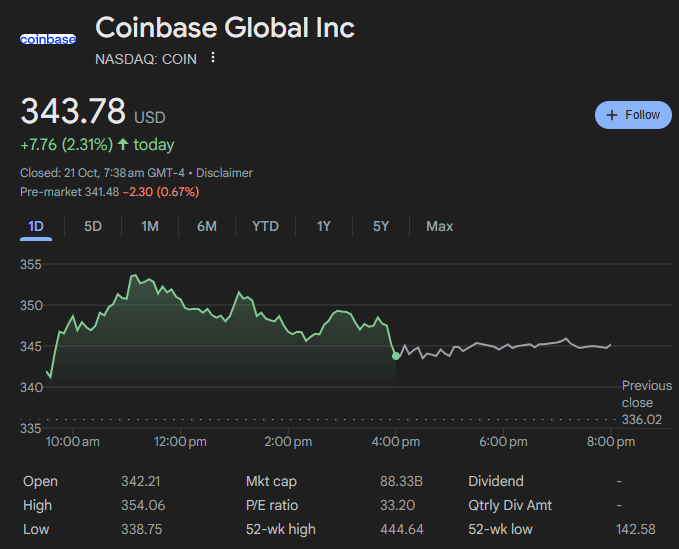Switch to the 5D chart tab
The image size is (679, 549).
(x=93, y=226)
